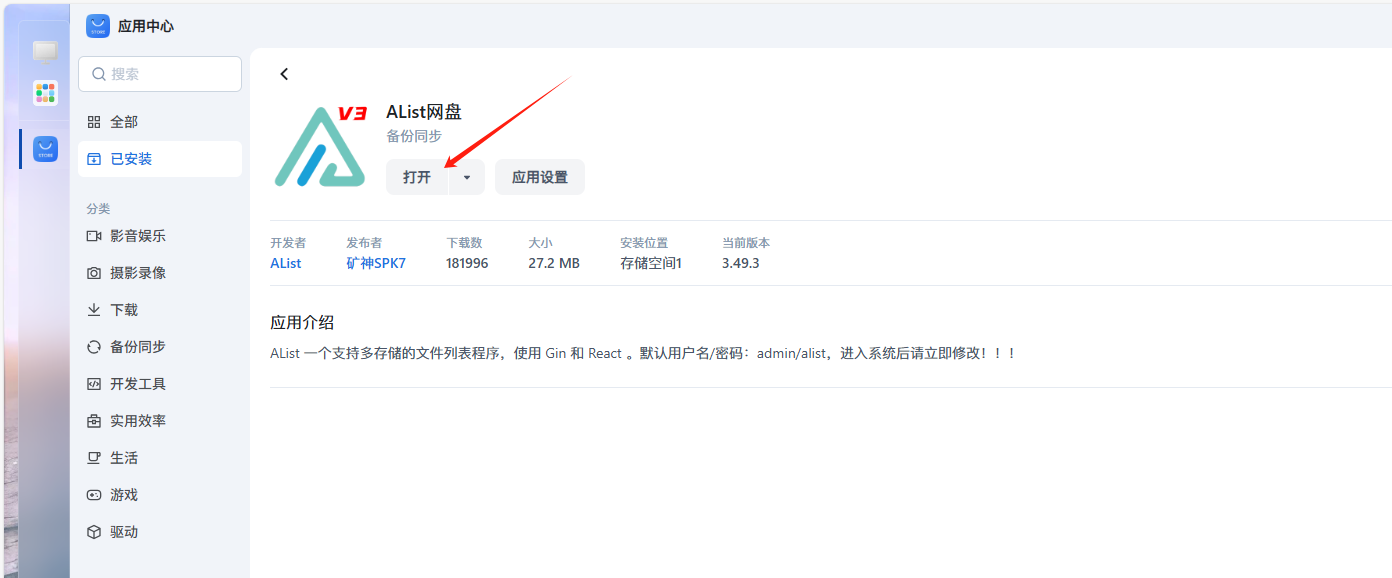Open the colorful app grid launcher icon
Viewport: 1392px width, 578px height.
45,93
